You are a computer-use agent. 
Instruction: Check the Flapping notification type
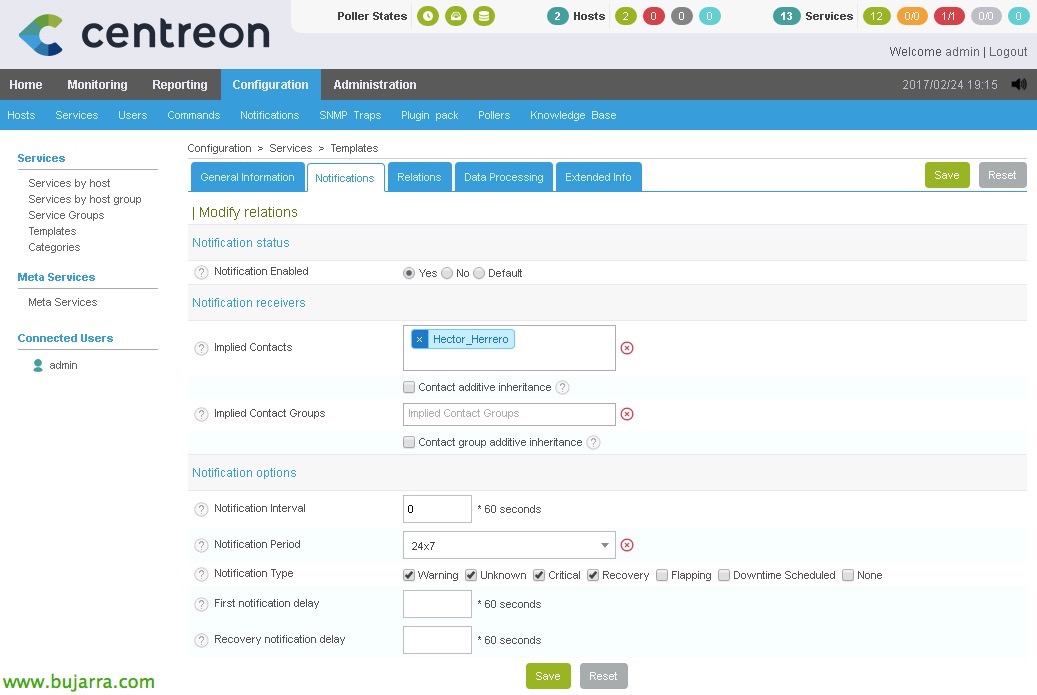(662, 575)
